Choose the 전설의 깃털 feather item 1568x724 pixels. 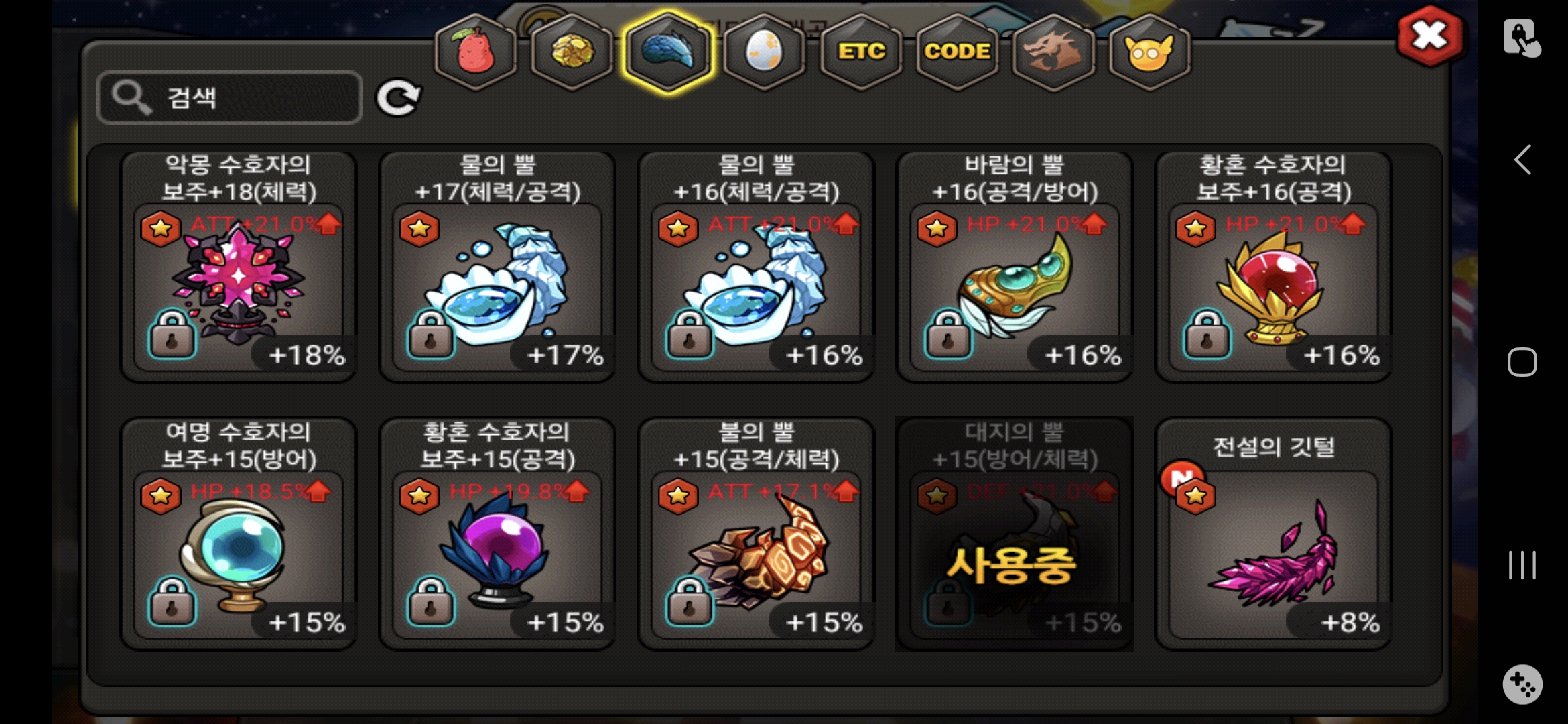1273,534
